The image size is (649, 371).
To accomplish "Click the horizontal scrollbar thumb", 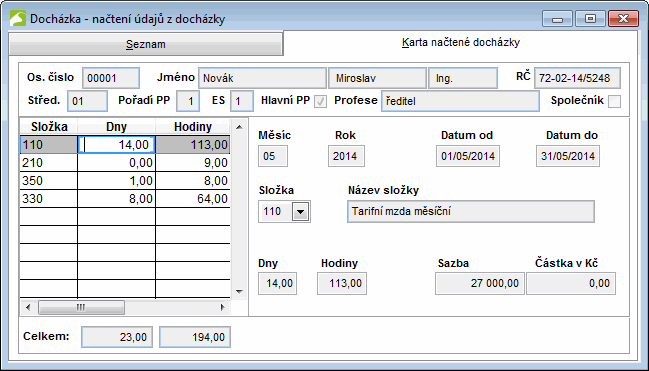I will point(81,307).
